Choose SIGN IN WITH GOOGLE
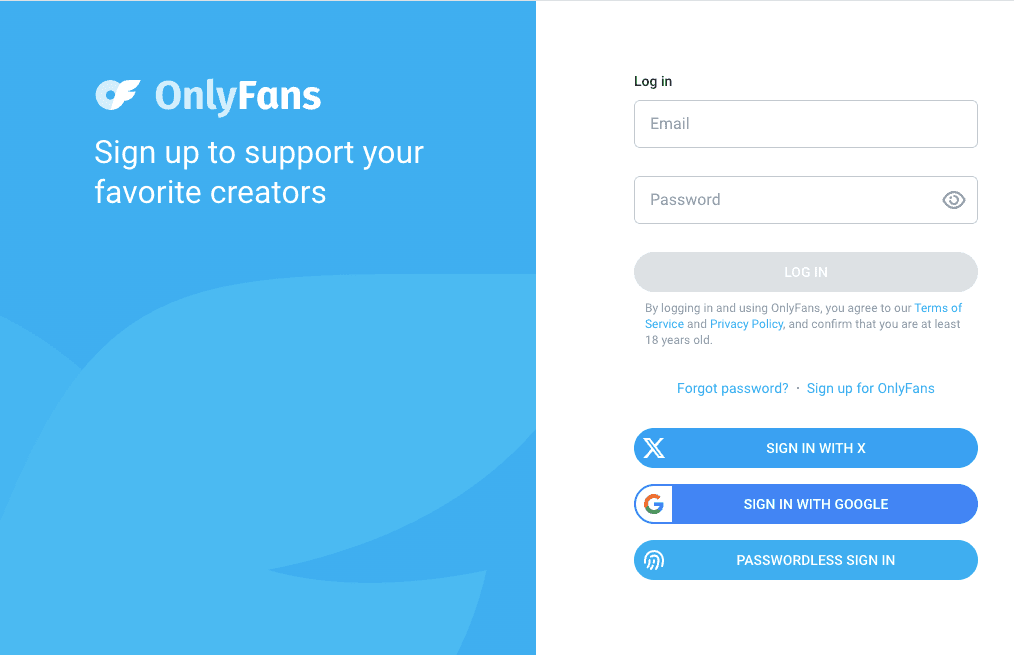The image size is (1014, 655). 815,504
